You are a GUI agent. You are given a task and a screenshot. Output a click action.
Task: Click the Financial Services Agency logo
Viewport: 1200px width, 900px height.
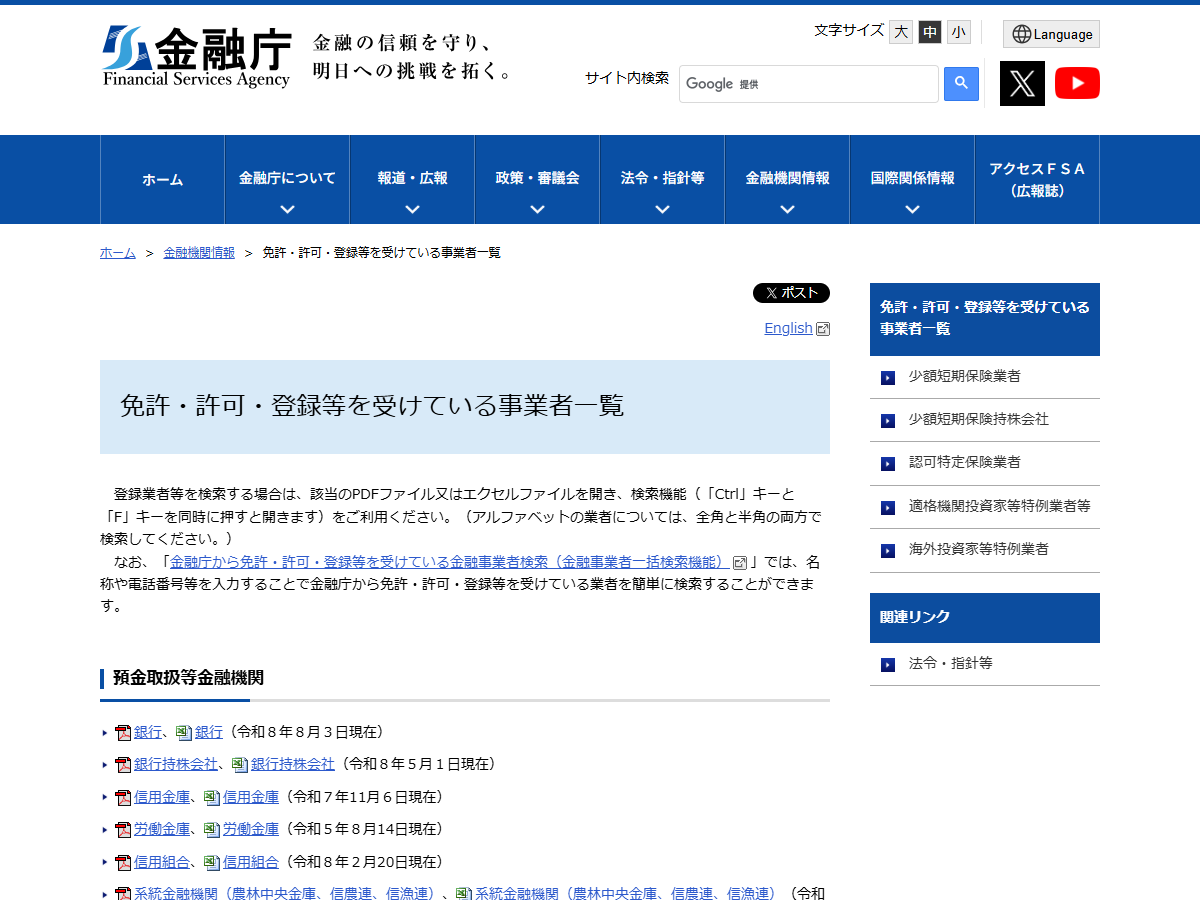pyautogui.click(x=196, y=57)
